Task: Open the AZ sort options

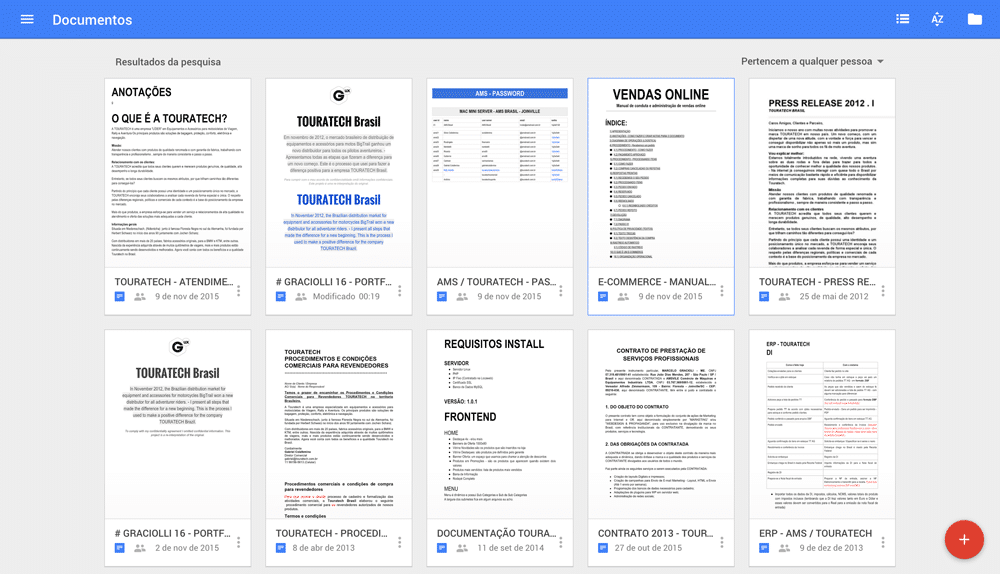Action: (x=937, y=19)
